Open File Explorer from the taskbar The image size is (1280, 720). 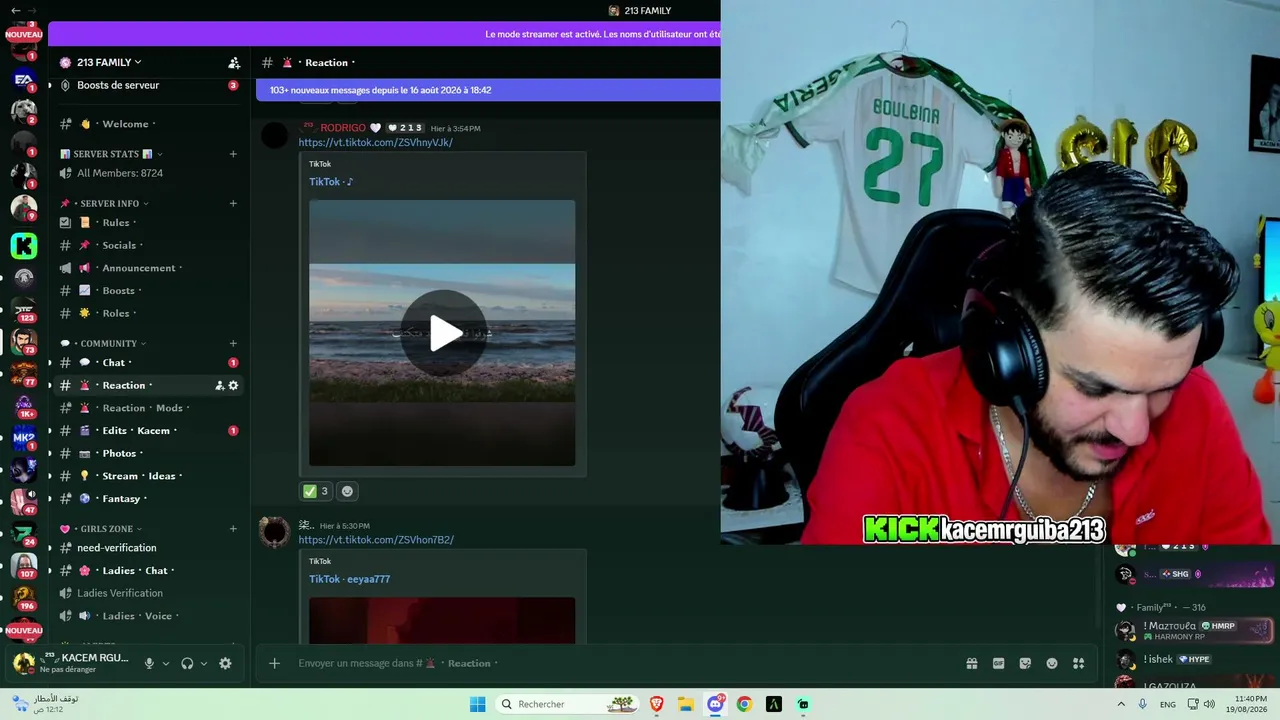686,704
